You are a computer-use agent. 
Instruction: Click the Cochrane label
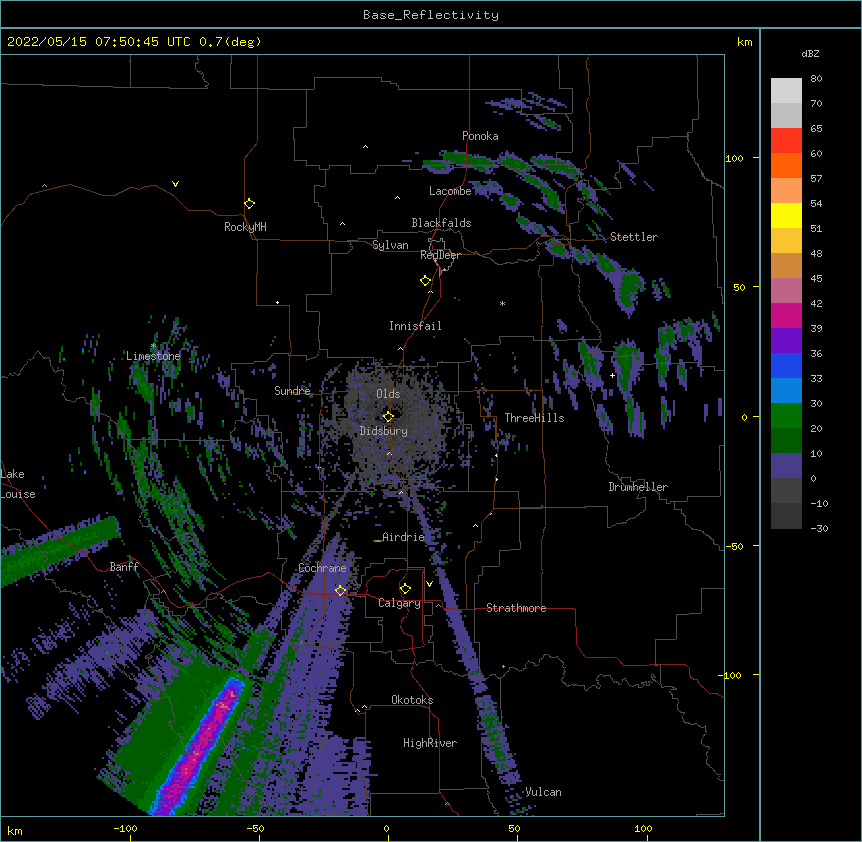[322, 568]
